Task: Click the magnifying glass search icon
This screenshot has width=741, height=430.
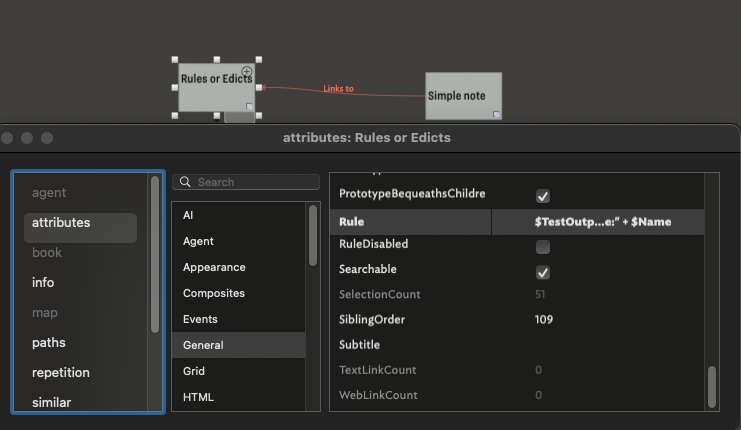Action: (x=185, y=182)
